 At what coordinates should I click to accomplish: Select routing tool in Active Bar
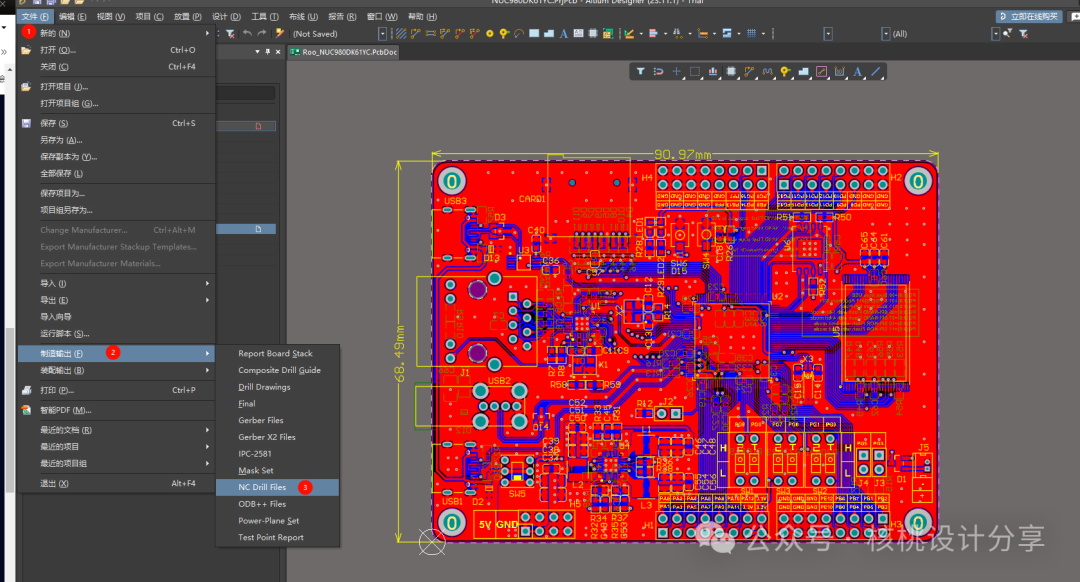coord(749,71)
